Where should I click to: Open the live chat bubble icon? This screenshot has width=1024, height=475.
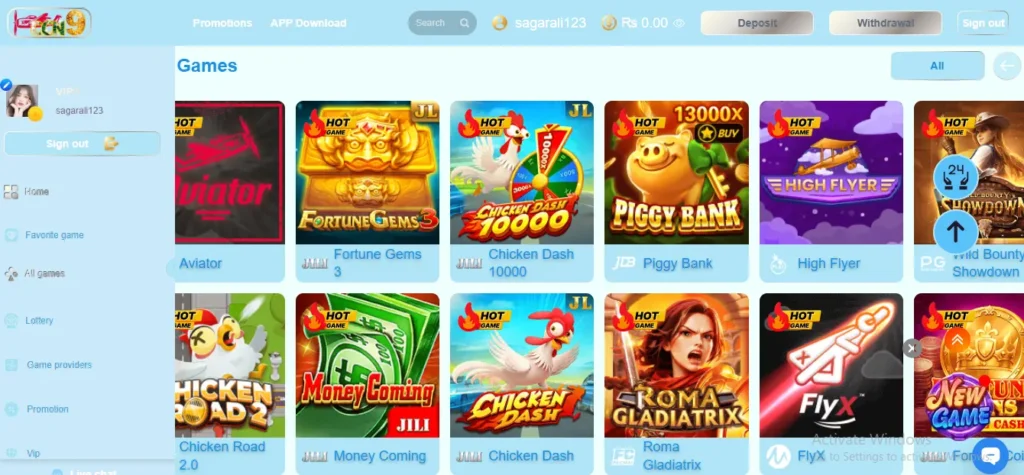[989, 455]
